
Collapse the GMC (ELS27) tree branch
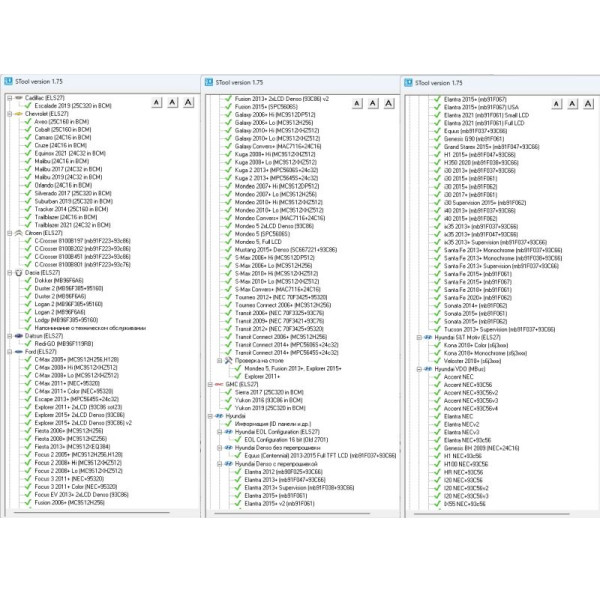(x=207, y=383)
